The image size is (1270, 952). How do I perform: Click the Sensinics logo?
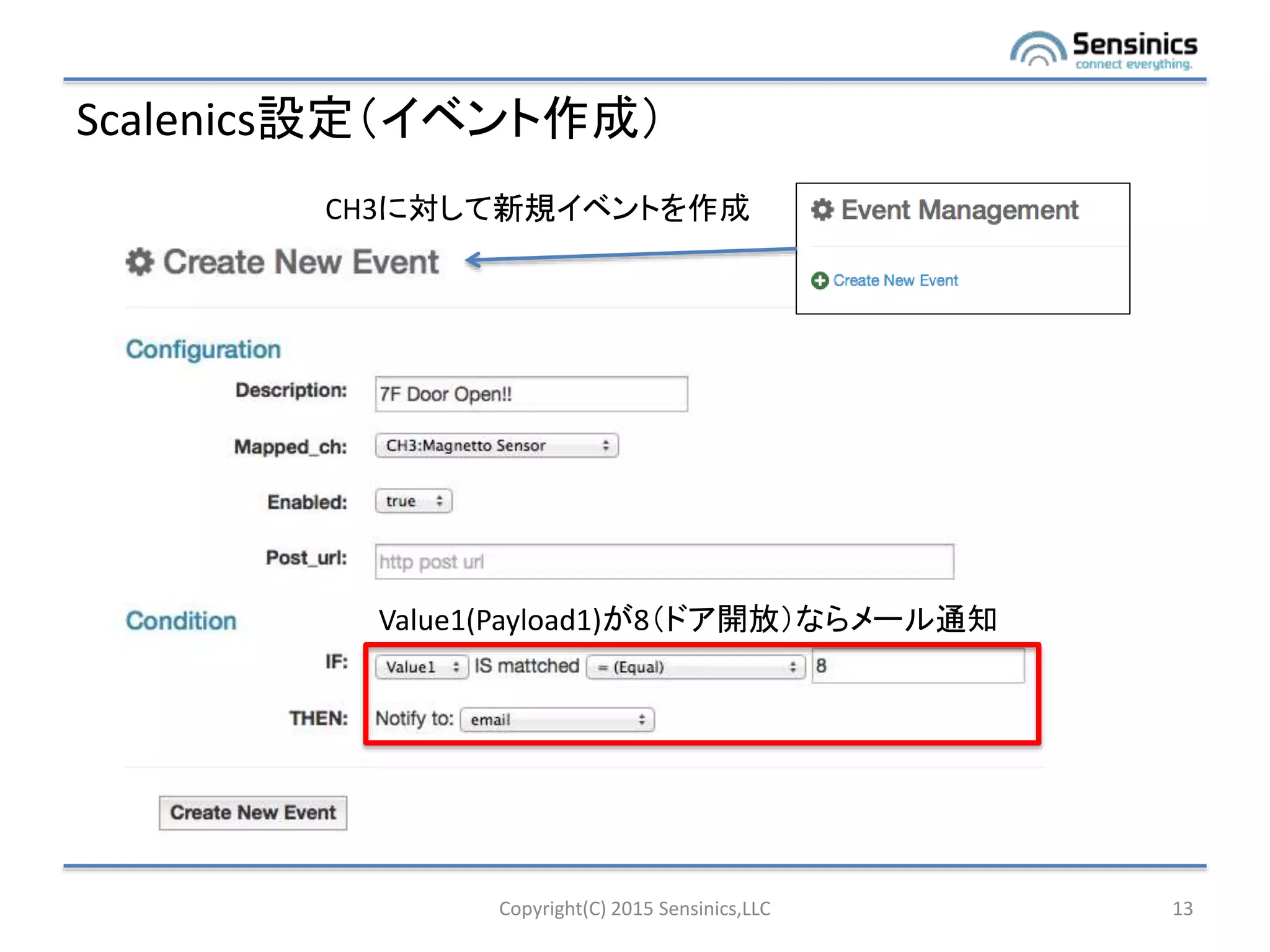click(1103, 50)
